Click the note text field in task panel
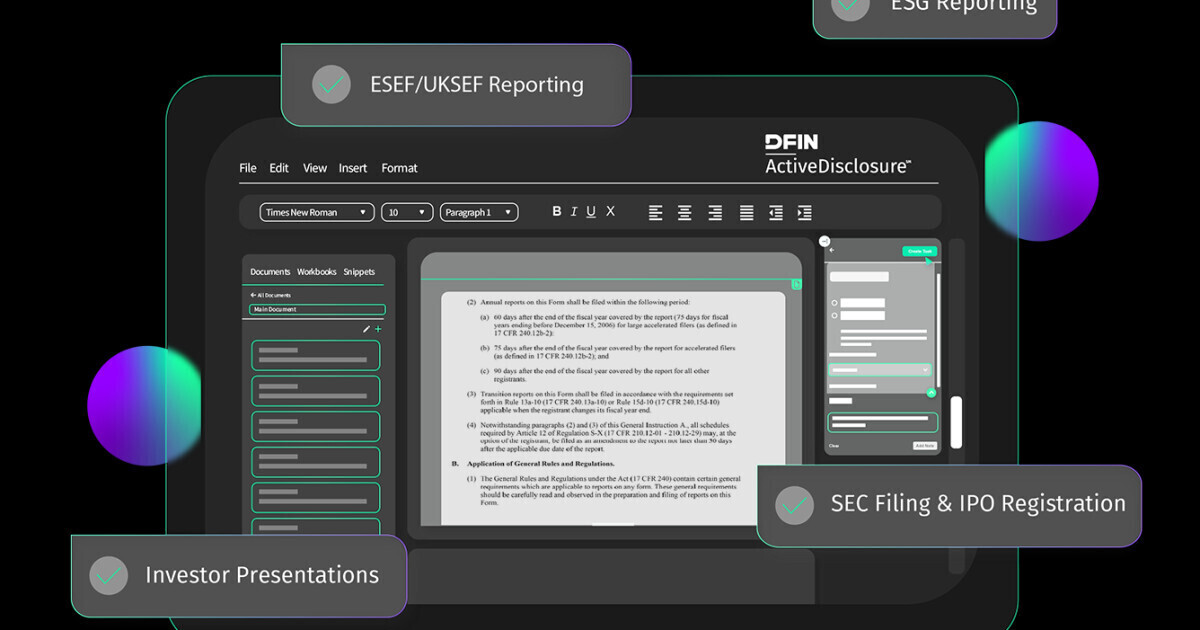The width and height of the screenshot is (1200, 630). pos(882,422)
